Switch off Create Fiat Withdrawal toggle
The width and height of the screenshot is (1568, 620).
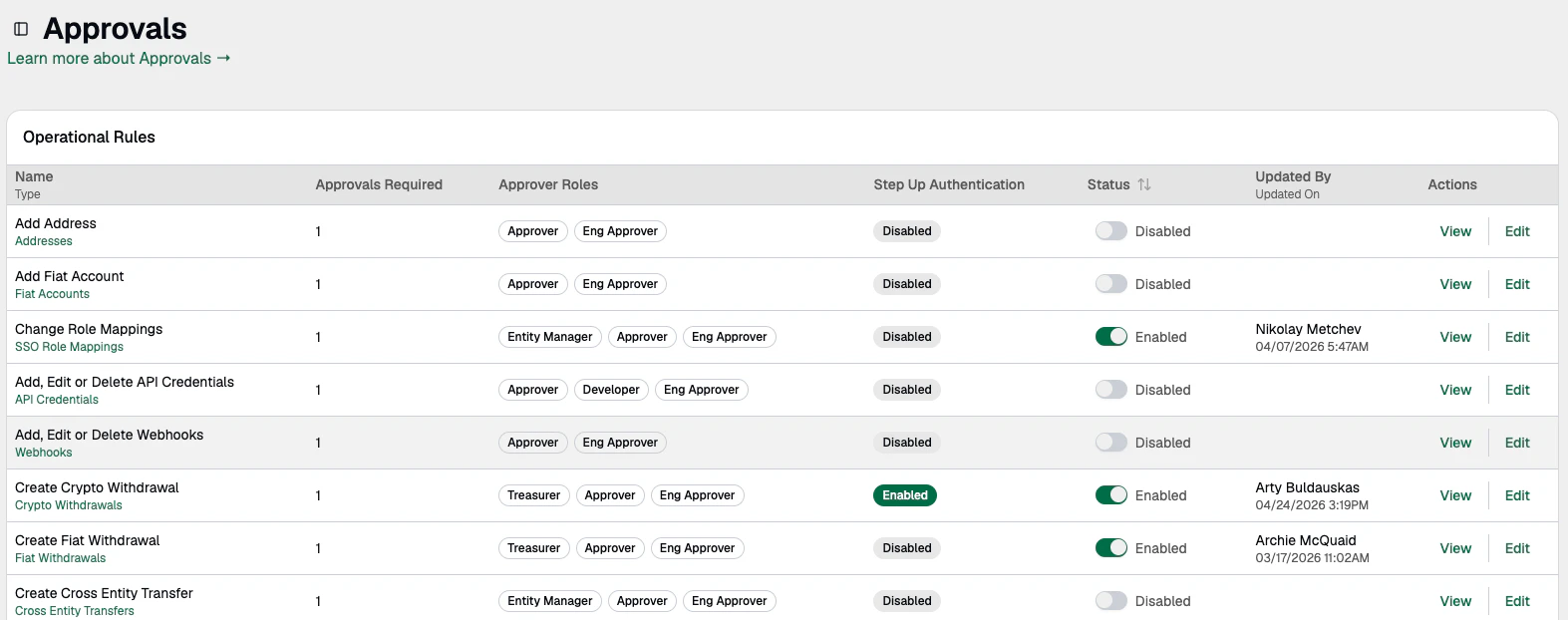(1111, 548)
